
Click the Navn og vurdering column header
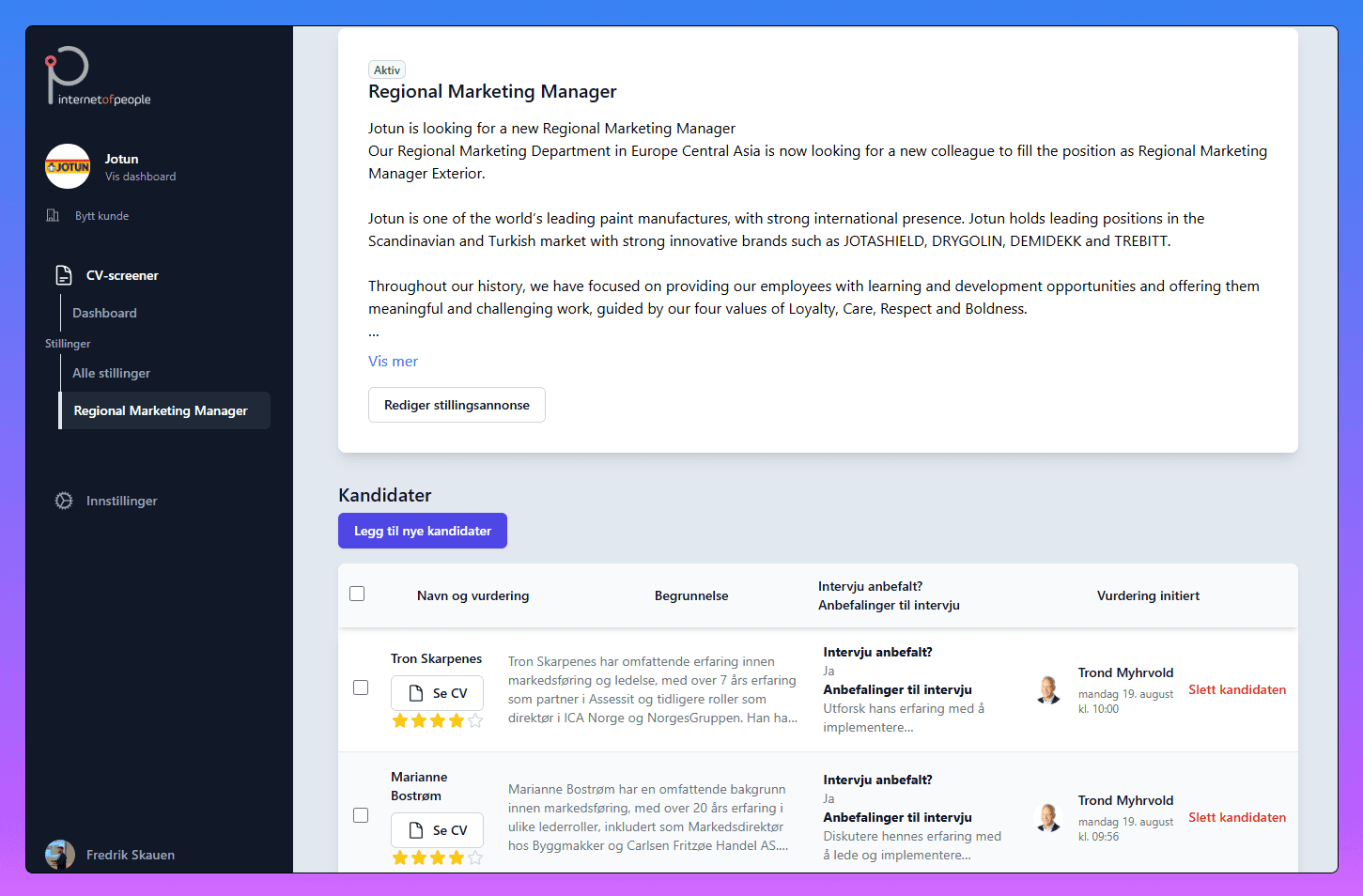click(x=472, y=595)
